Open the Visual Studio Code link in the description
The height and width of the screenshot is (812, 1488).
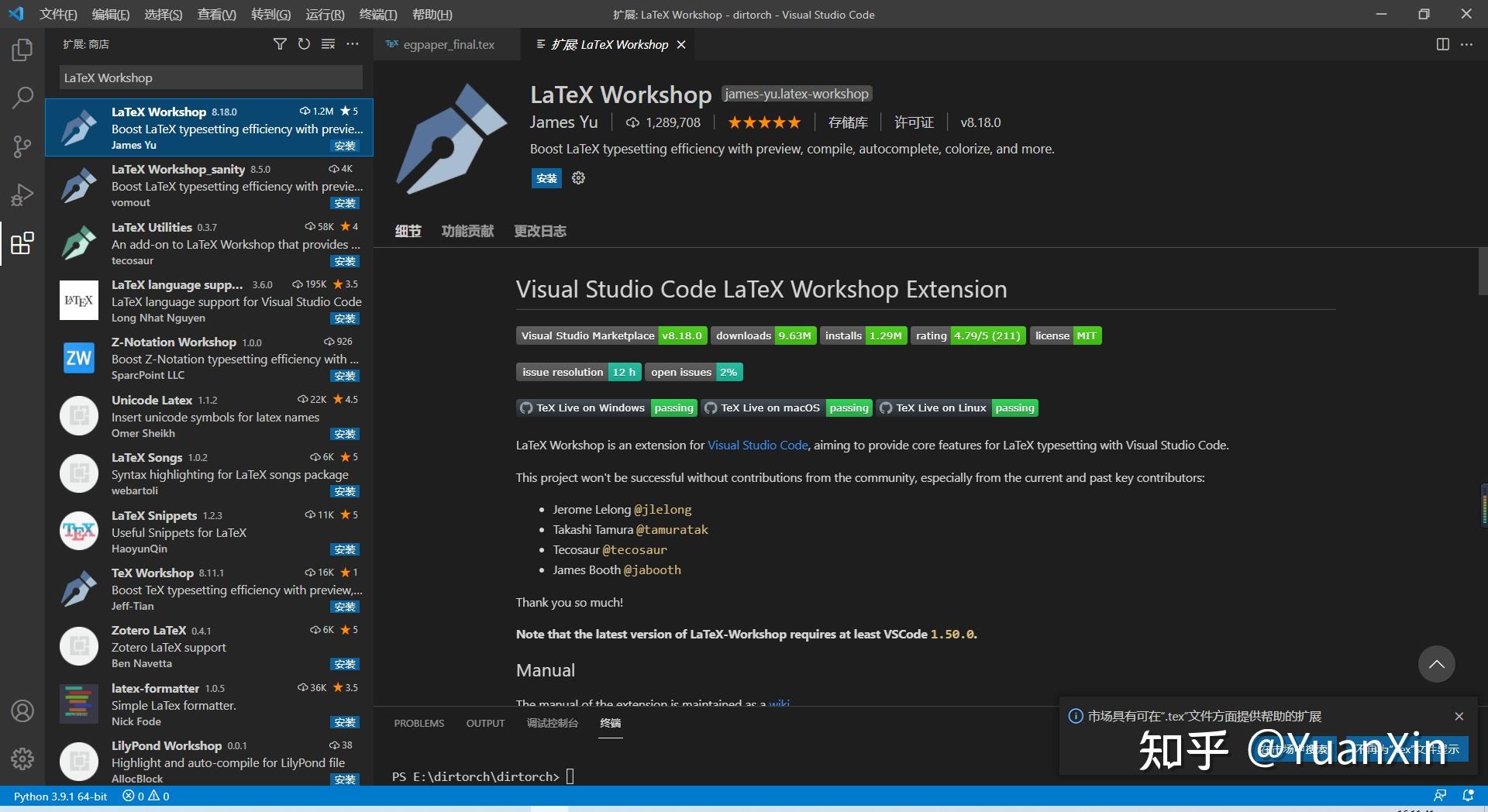(757, 445)
